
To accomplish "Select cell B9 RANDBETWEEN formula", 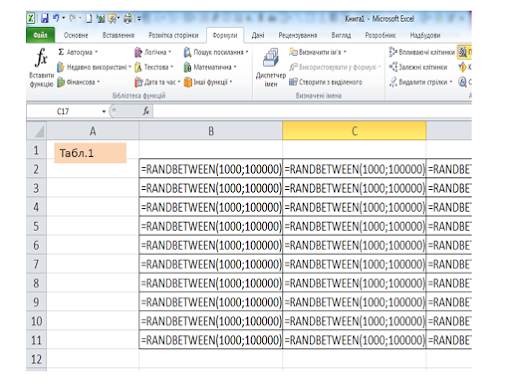I will click(211, 302).
